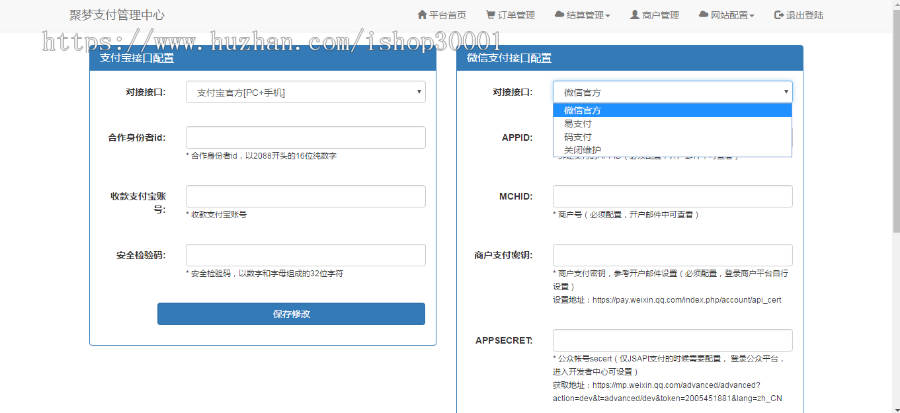Click the 商户号 hint under MCHID
The height and width of the screenshot is (413, 900).
626,215
